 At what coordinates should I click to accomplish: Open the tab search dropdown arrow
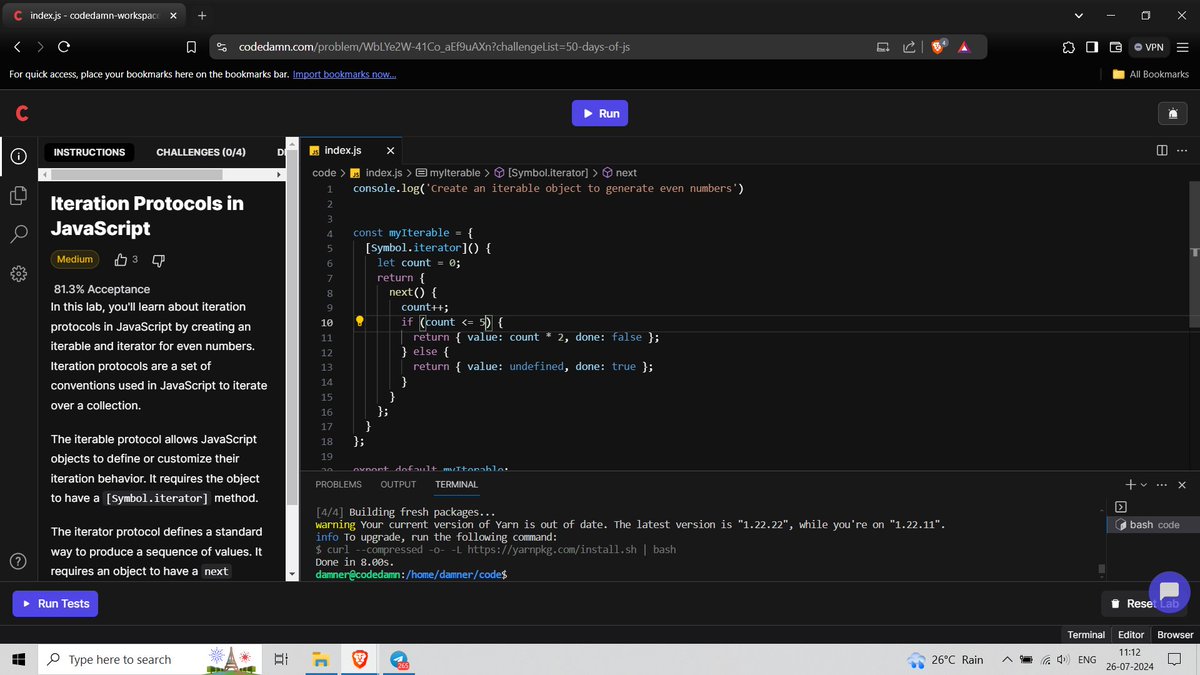[1078, 15]
